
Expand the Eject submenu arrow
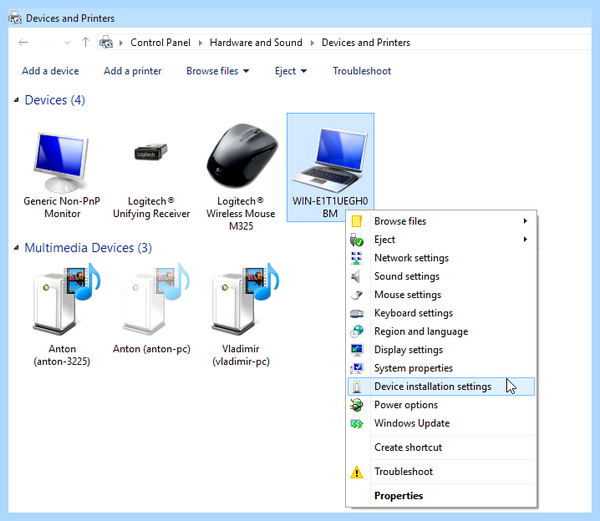[525, 239]
